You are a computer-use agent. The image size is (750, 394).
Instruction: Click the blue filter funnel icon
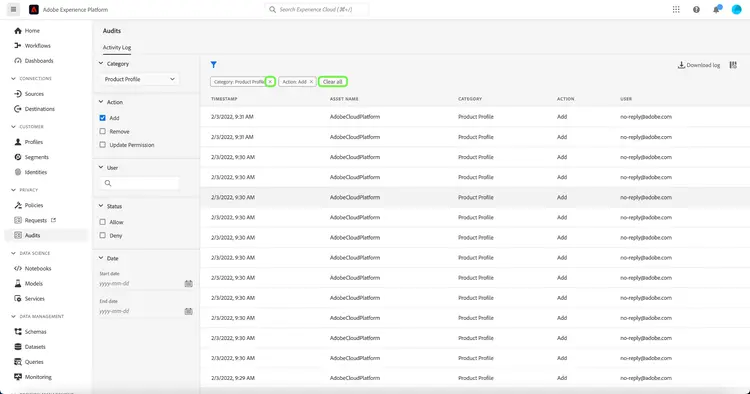tap(213, 65)
